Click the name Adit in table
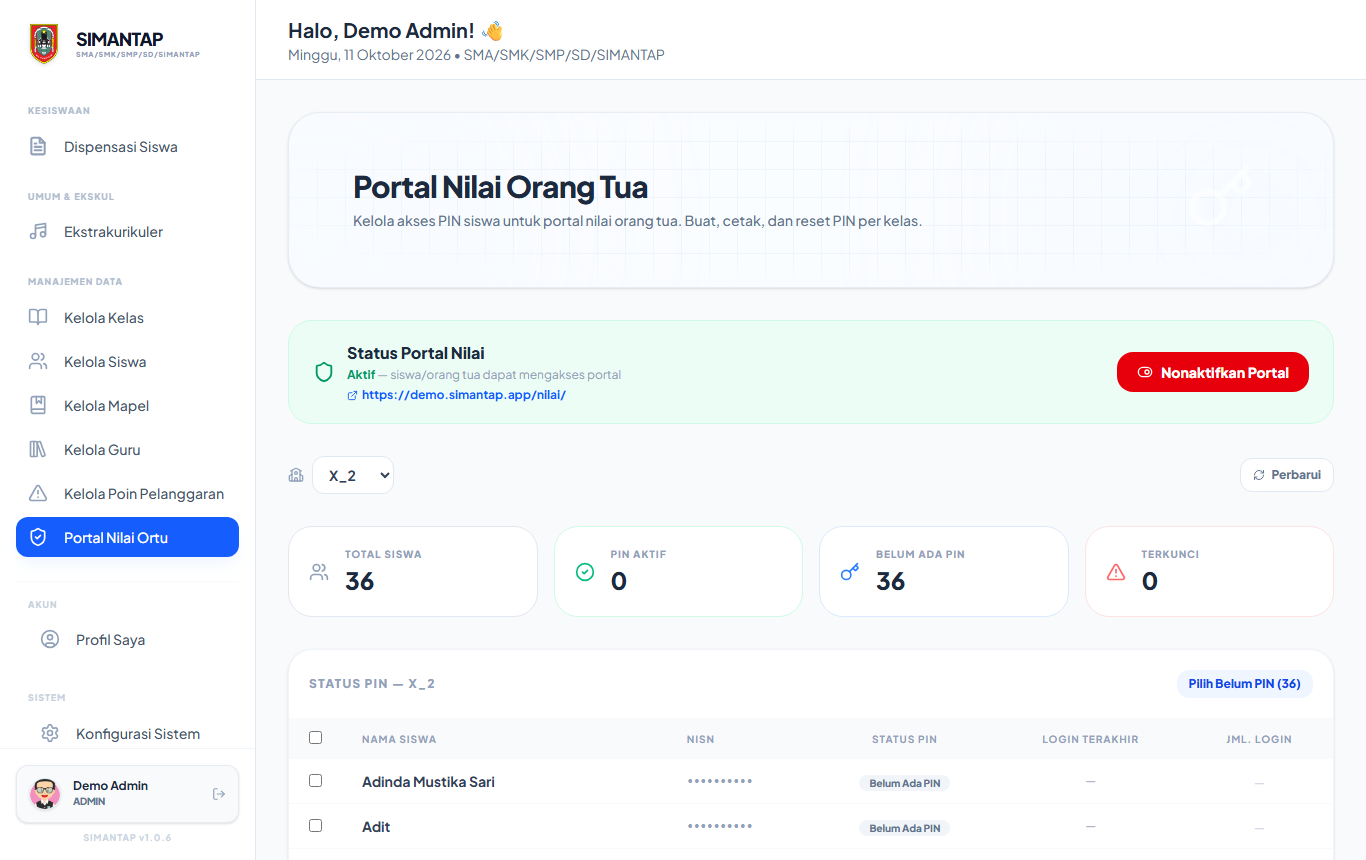Image resolution: width=1366 pixels, height=860 pixels. point(376,827)
